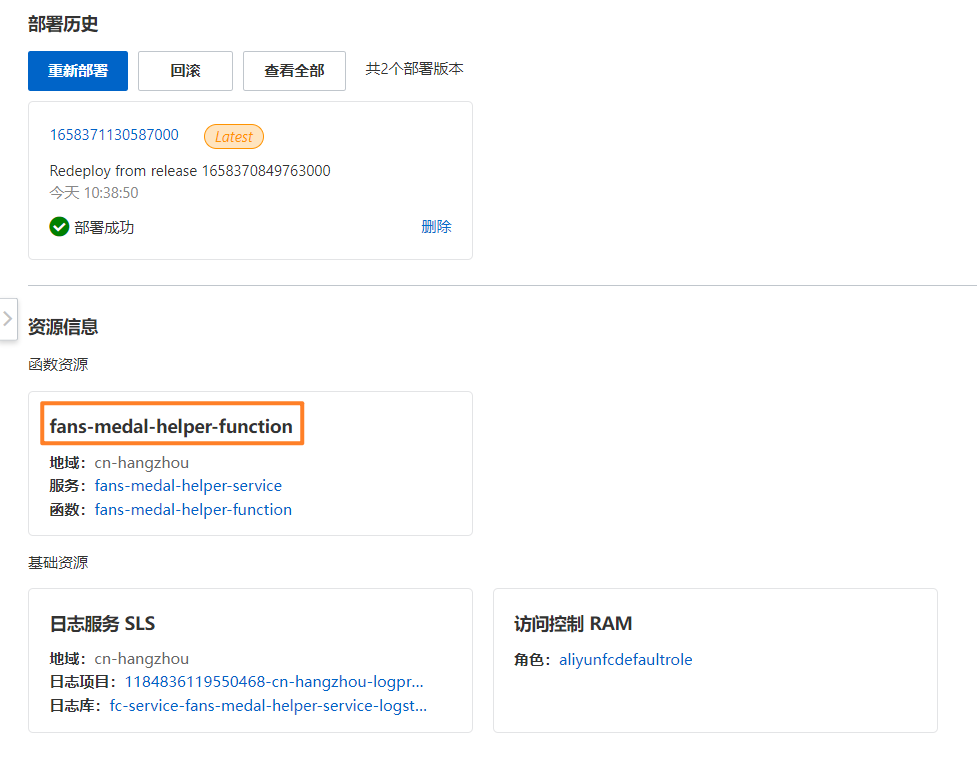This screenshot has height=773, width=977.
Task: Click the 部署成功 status label
Action: point(104,228)
